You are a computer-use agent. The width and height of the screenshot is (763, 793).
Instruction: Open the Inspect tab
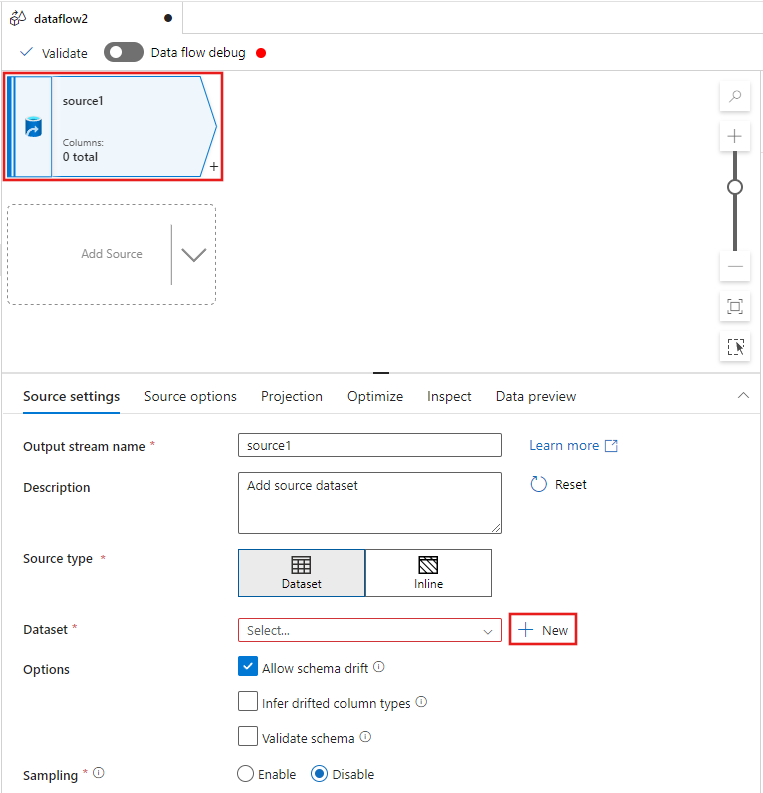[449, 396]
